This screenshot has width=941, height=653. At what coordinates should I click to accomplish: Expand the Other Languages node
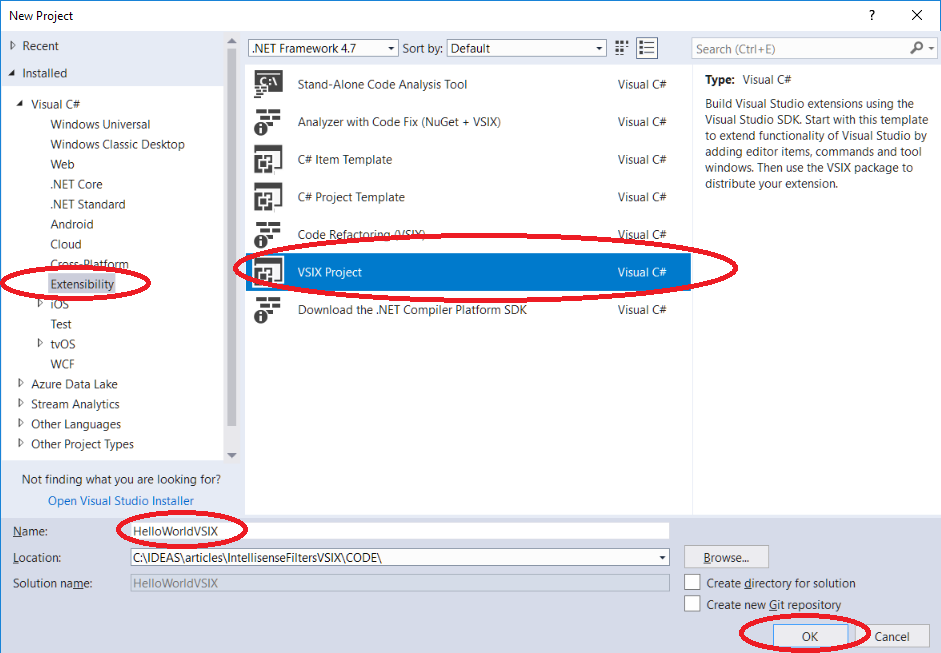coord(21,424)
